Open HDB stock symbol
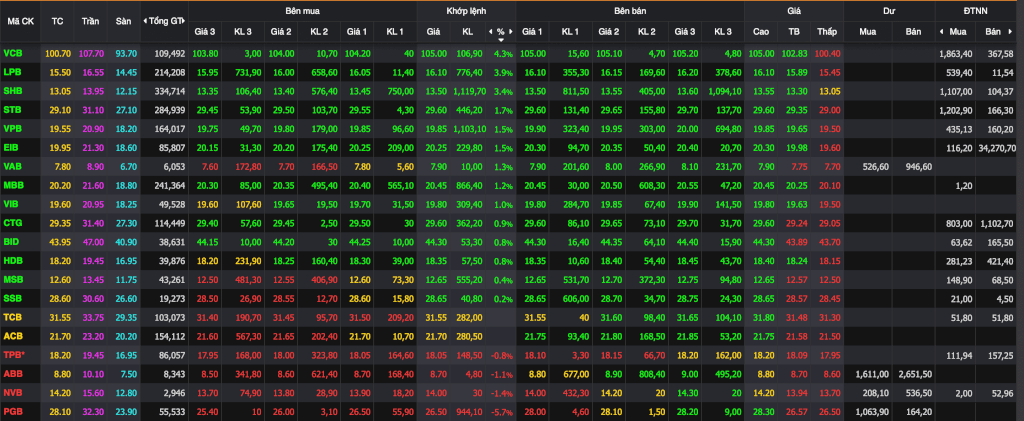The height and width of the screenshot is (421, 1024). click(12, 258)
